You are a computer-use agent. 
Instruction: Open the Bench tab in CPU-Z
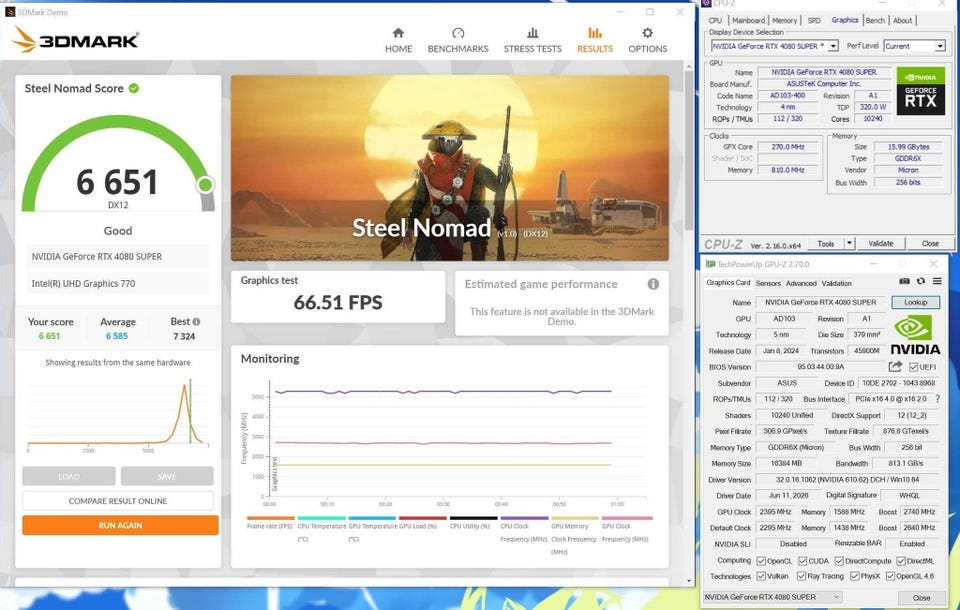[875, 20]
